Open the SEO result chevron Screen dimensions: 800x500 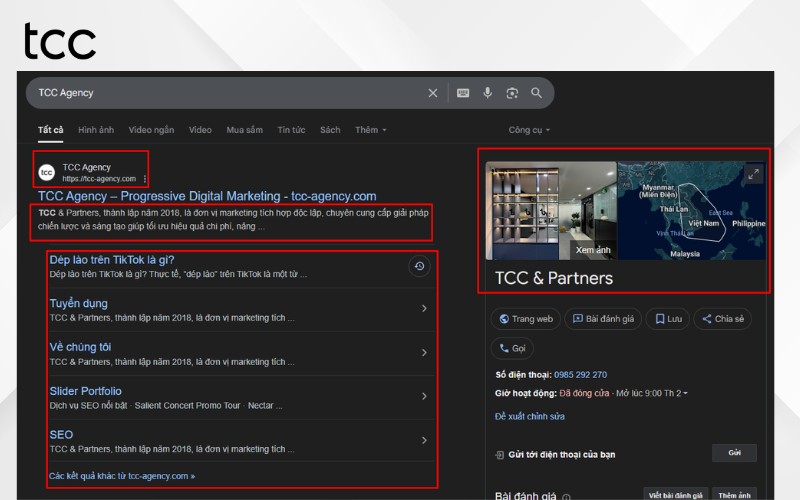pyautogui.click(x=424, y=440)
